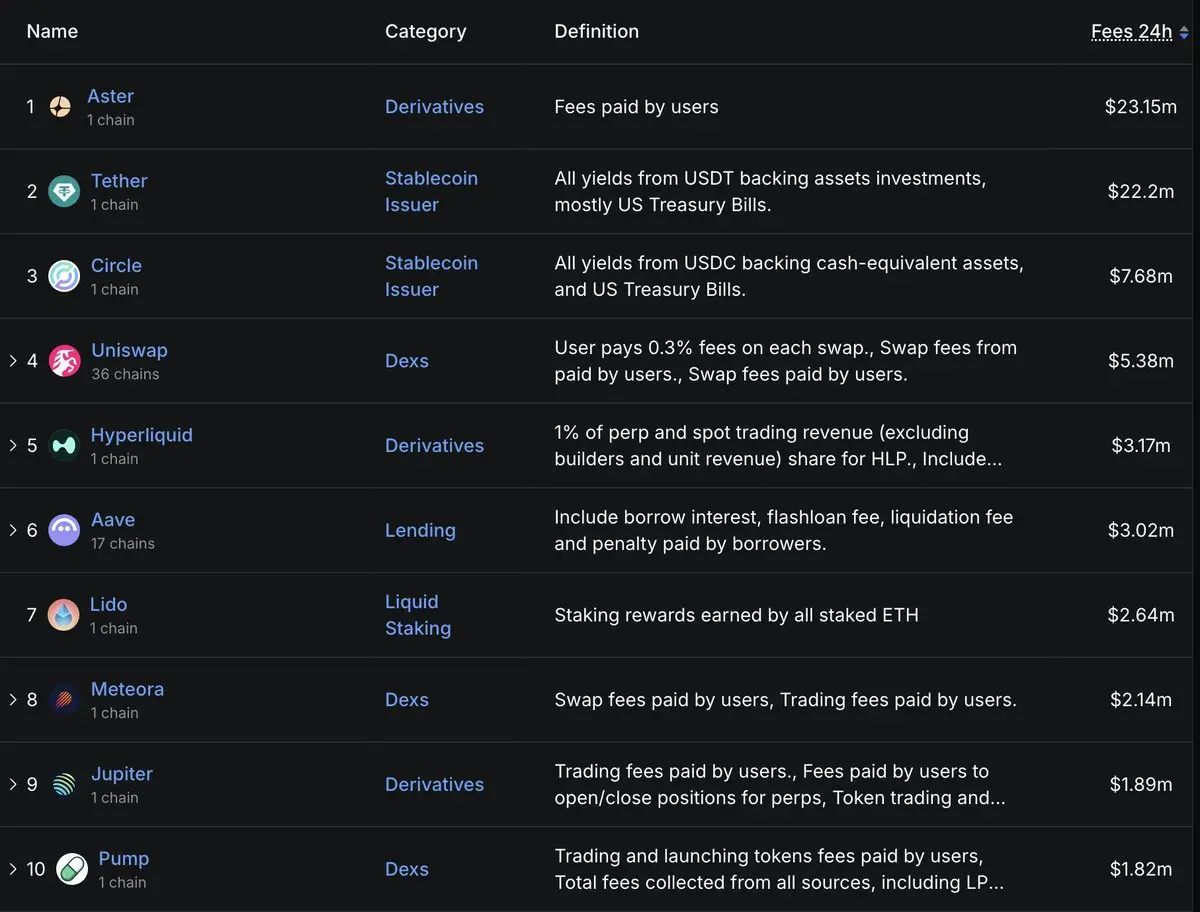The height and width of the screenshot is (912, 1200).
Task: Click the Aster protocol logo icon
Action: tap(60, 107)
